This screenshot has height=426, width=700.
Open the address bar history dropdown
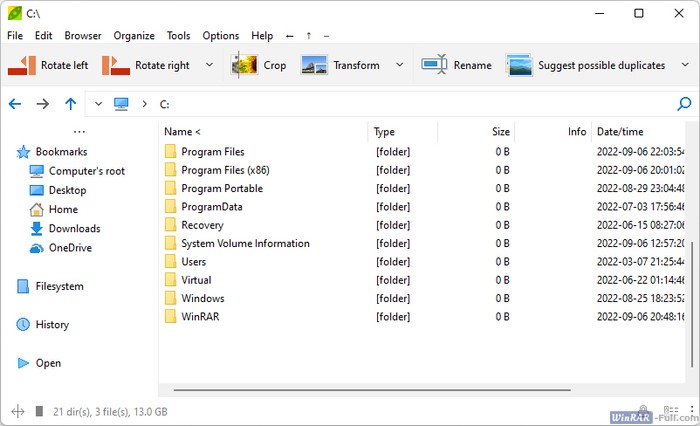[98, 103]
